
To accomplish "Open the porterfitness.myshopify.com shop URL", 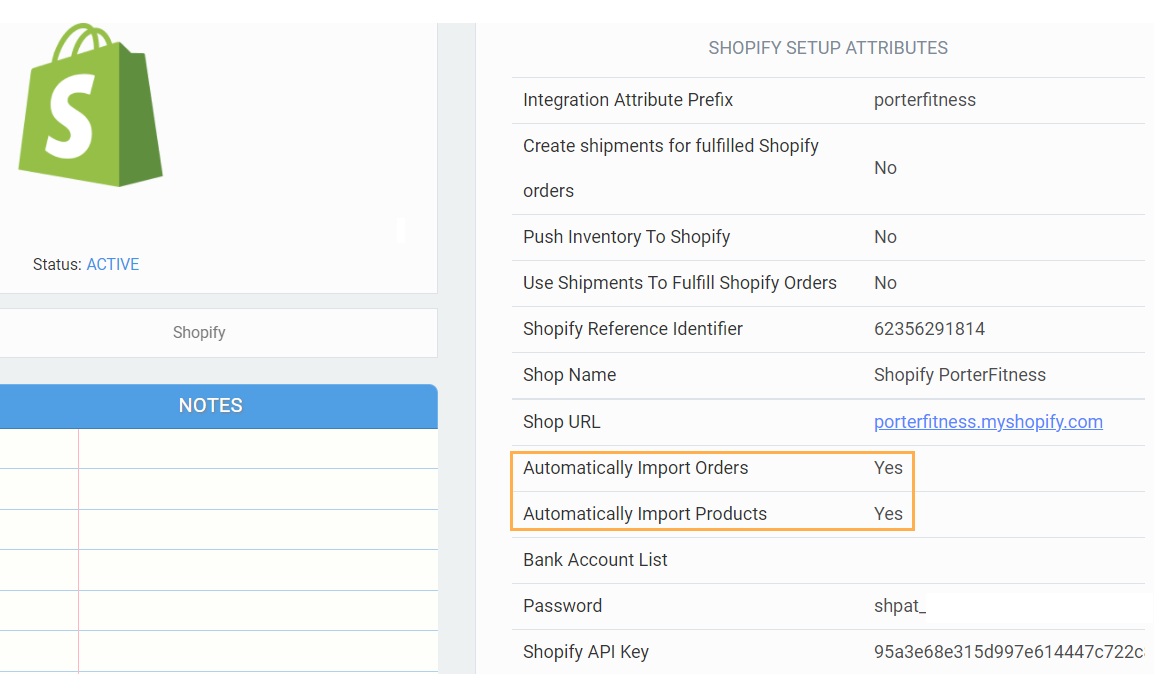I will (x=988, y=422).
